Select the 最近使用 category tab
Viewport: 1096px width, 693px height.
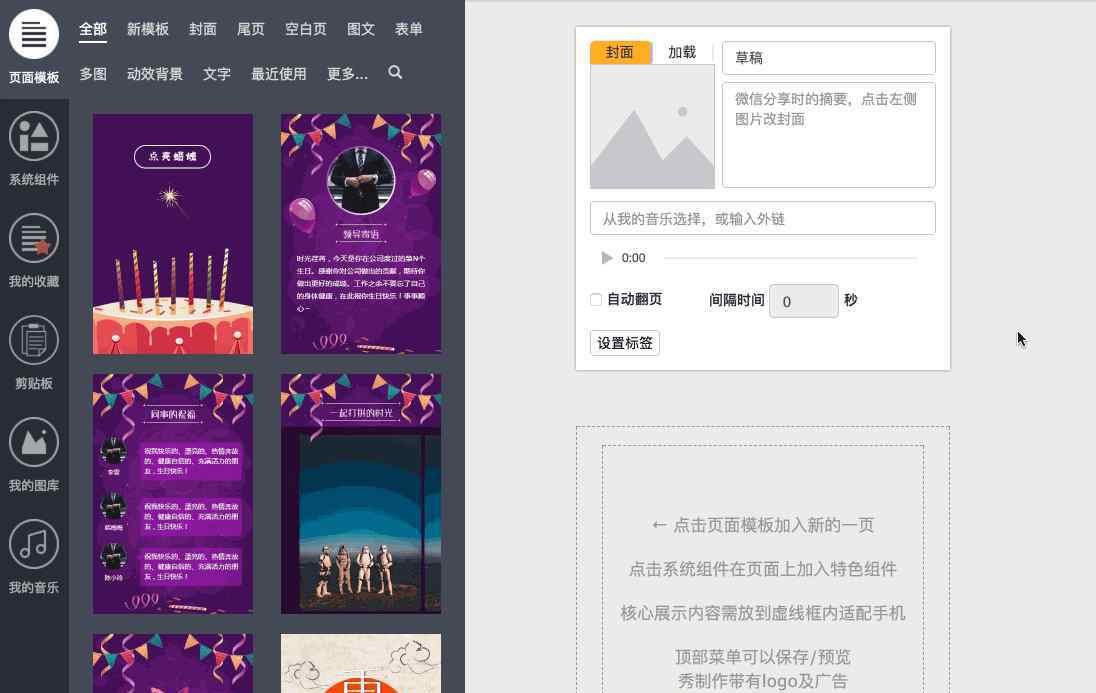click(279, 73)
